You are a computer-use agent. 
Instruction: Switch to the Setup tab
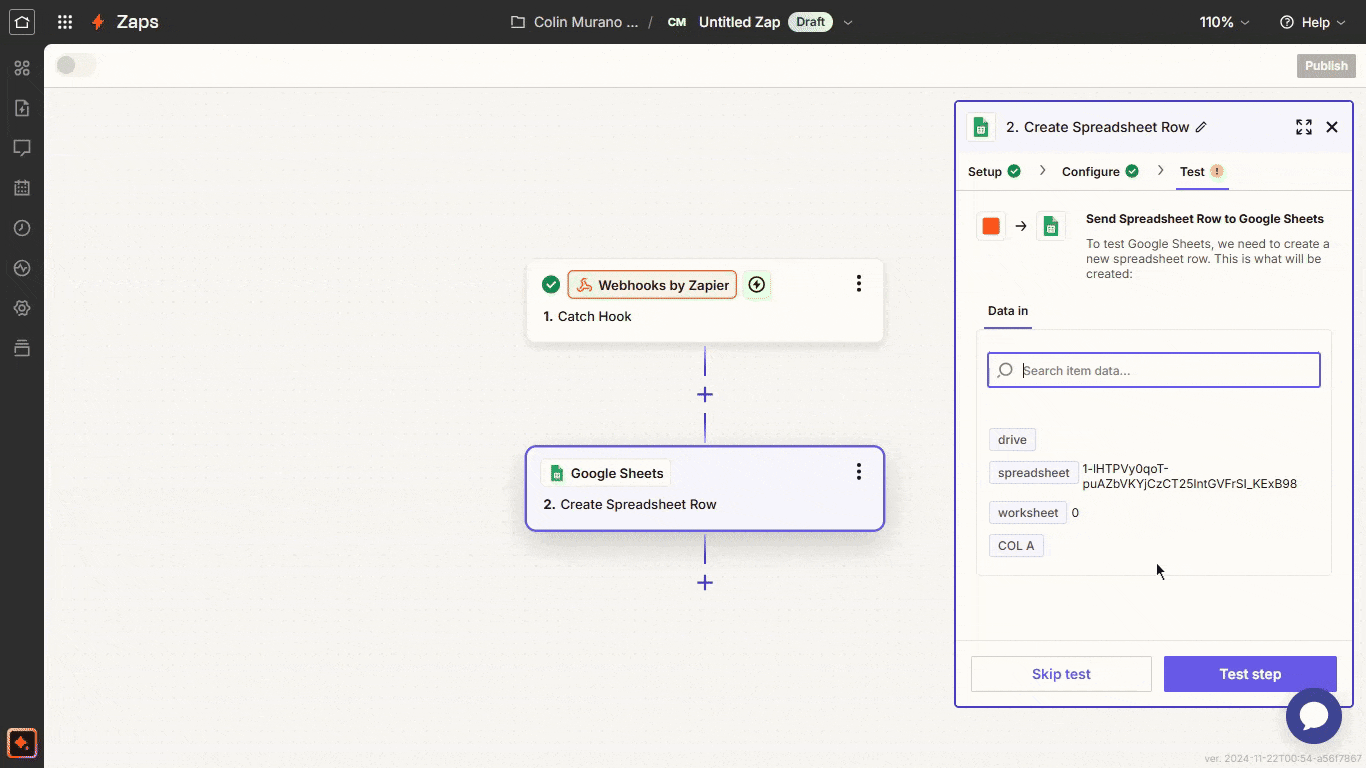tap(994, 171)
